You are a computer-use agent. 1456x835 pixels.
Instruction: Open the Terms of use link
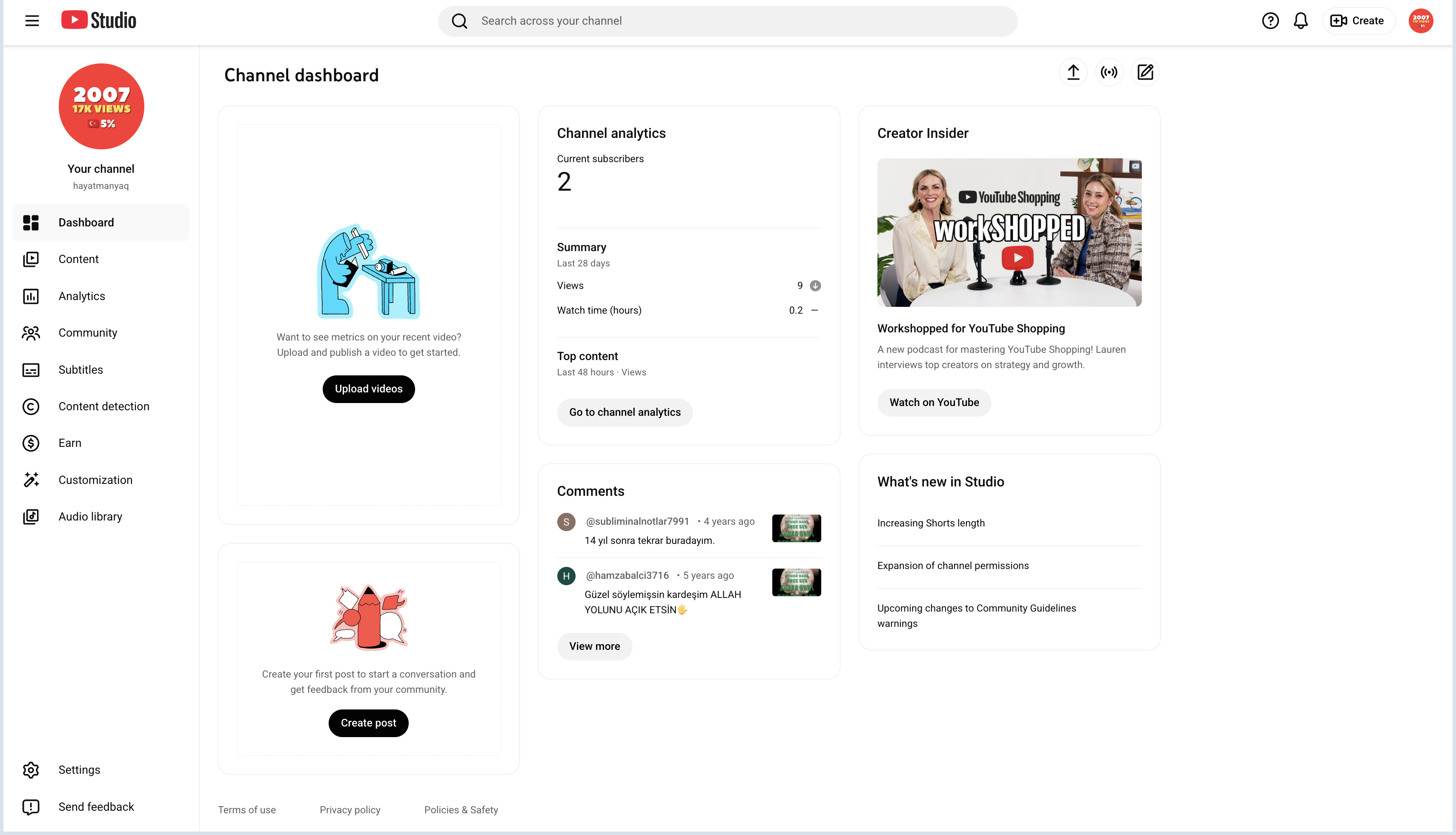[246, 810]
